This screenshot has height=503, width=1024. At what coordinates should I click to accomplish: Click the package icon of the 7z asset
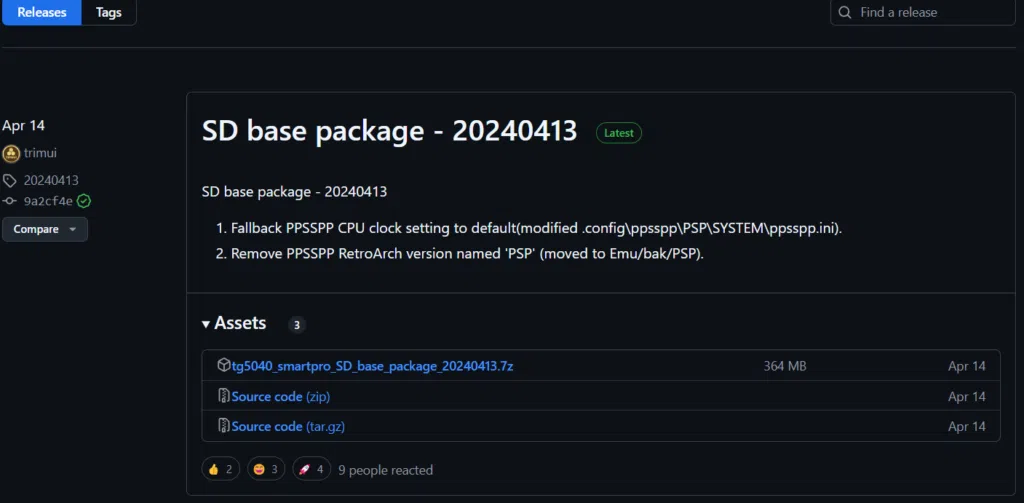pos(224,366)
